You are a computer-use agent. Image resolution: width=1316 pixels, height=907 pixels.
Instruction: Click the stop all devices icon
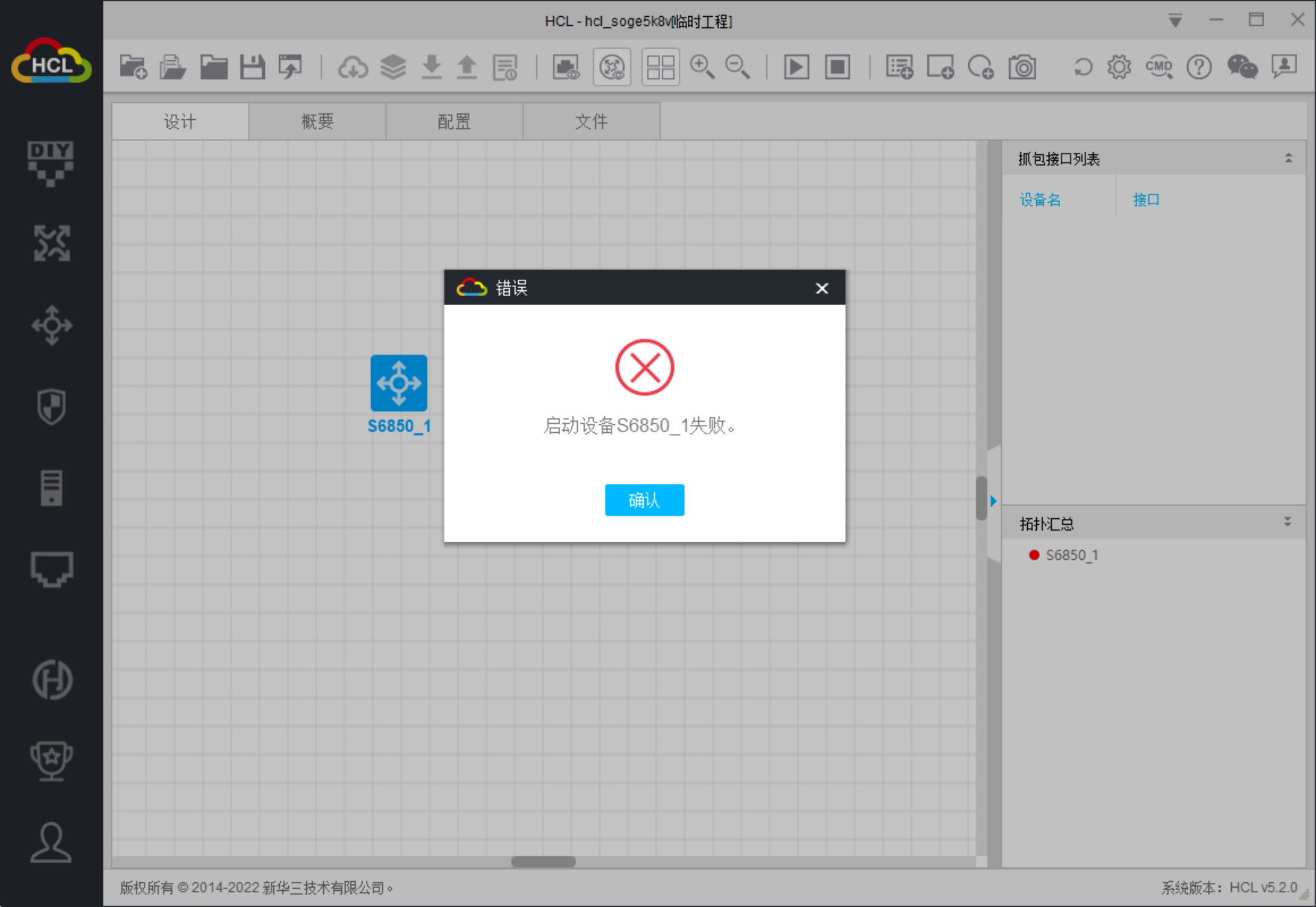[x=837, y=67]
